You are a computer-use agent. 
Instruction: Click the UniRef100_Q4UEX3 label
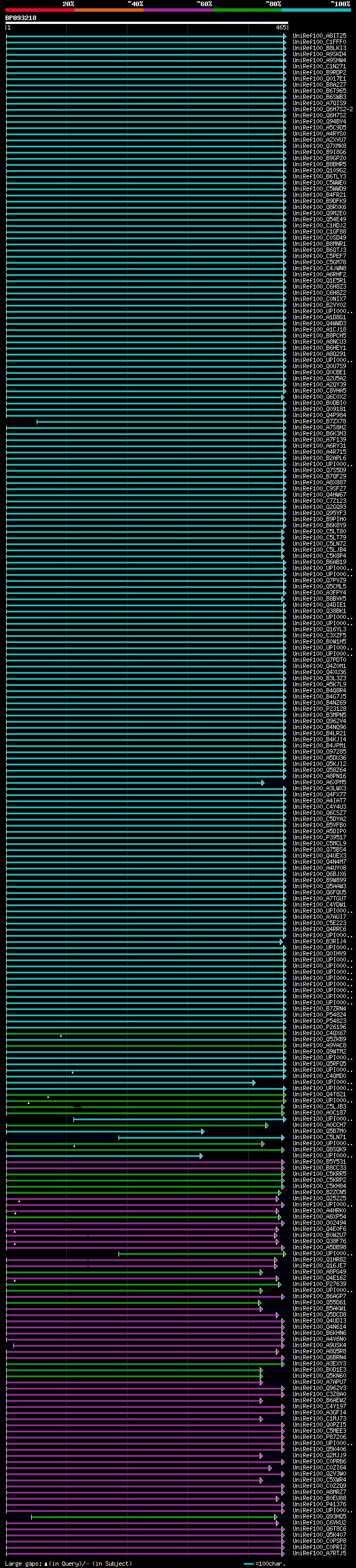[x=319, y=856]
